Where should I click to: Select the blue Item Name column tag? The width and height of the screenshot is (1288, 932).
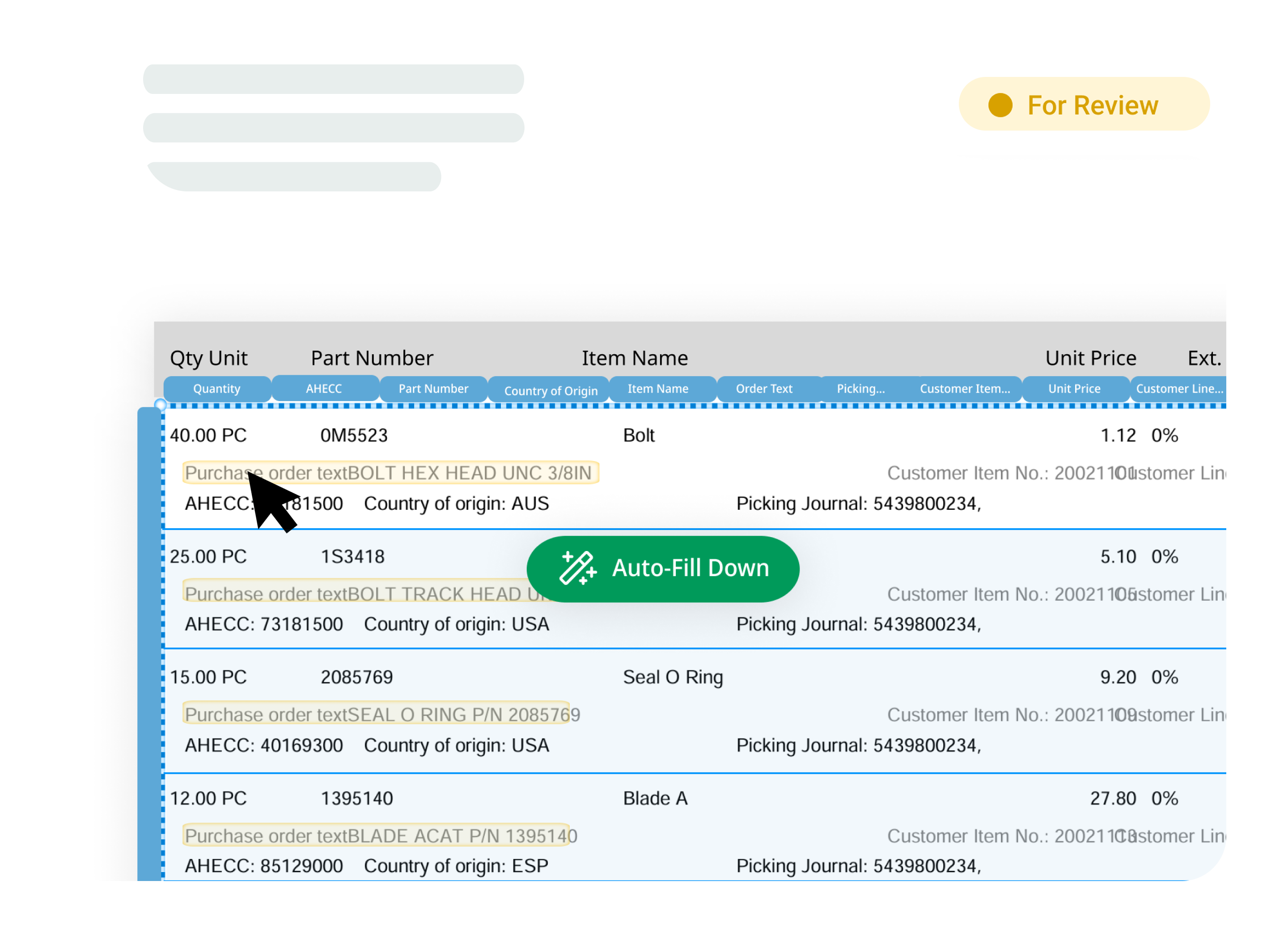pos(657,389)
